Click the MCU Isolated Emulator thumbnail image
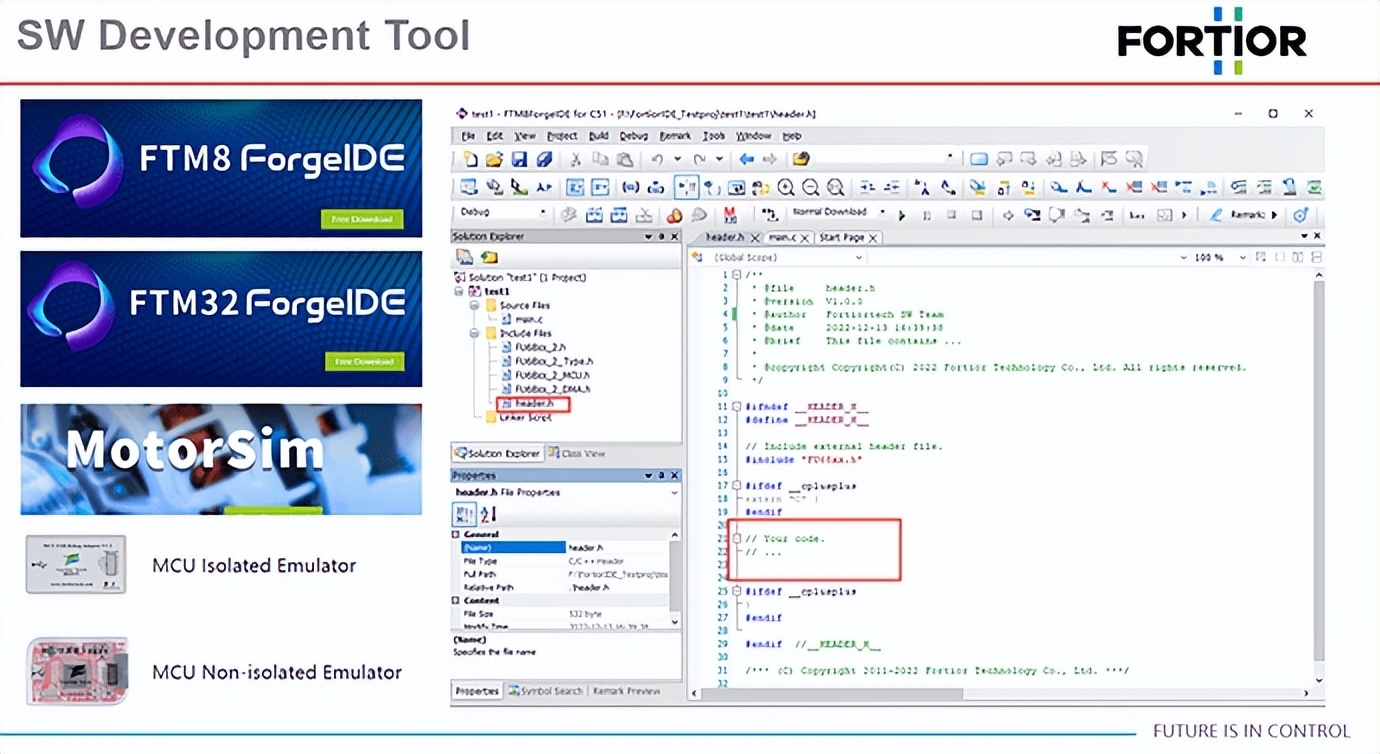1380x754 pixels. point(76,565)
